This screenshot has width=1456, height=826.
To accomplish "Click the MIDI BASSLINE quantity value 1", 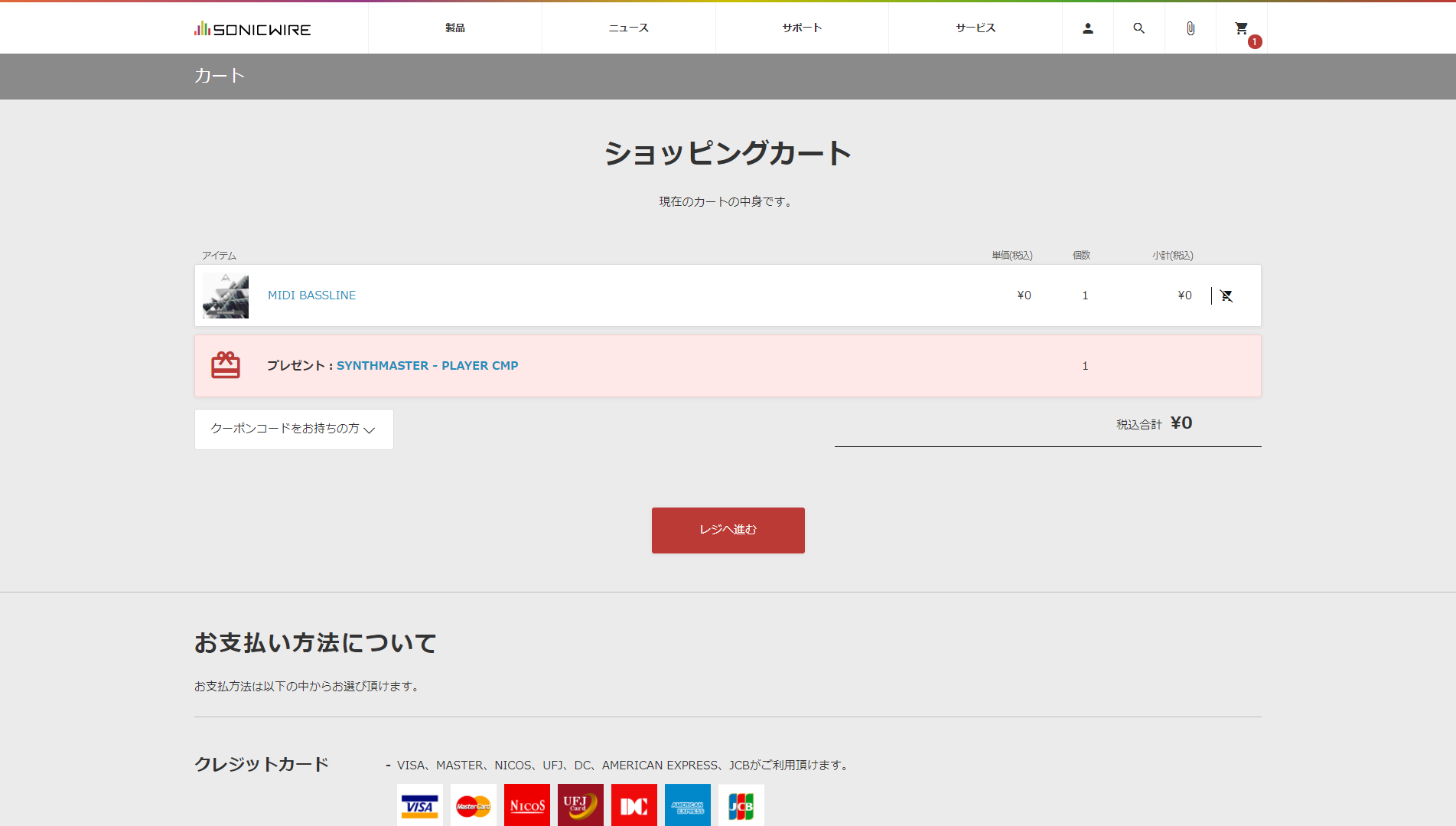I will click(x=1085, y=295).
